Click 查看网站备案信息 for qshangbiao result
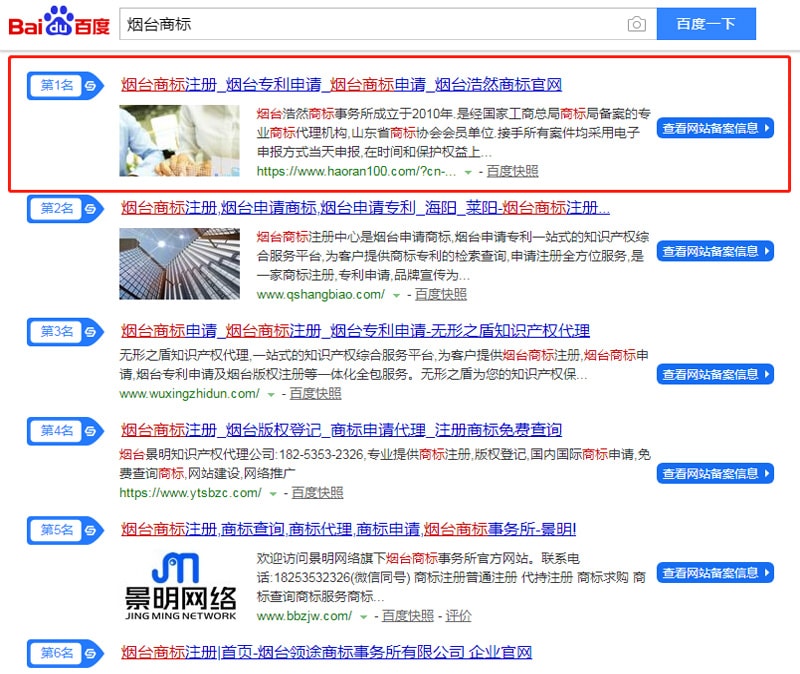Image resolution: width=800 pixels, height=674 pixels. [x=715, y=251]
